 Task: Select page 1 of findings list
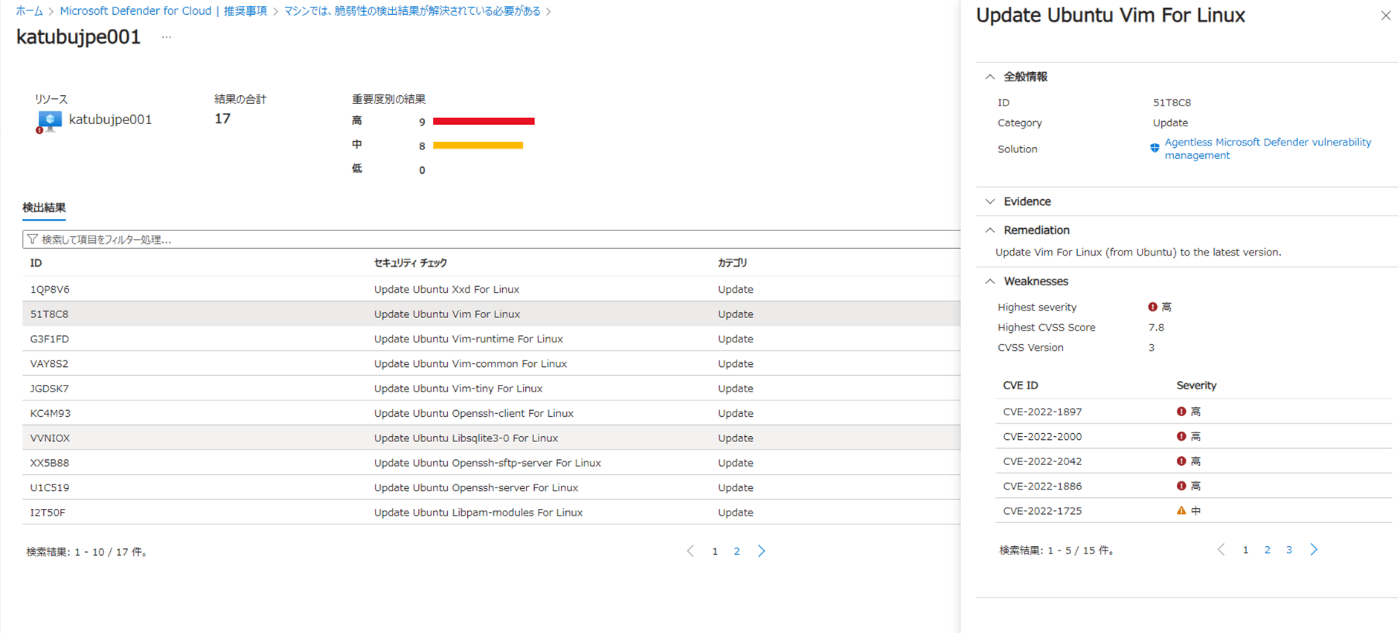[715, 551]
